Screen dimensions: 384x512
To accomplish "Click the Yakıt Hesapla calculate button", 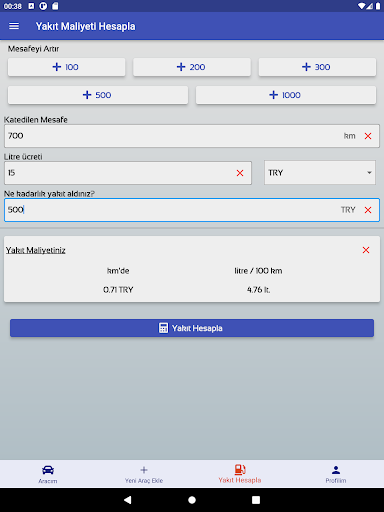I will click(x=192, y=328).
